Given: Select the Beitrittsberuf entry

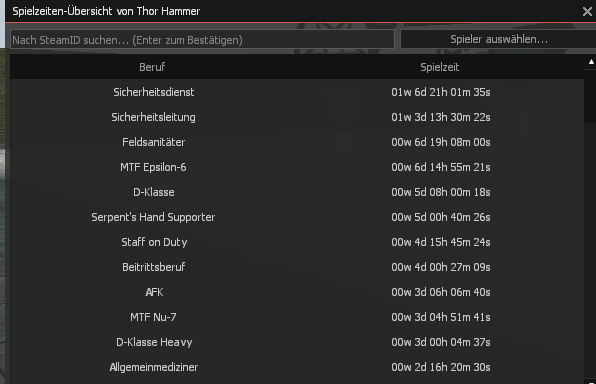Looking at the screenshot, I should pos(297,267).
